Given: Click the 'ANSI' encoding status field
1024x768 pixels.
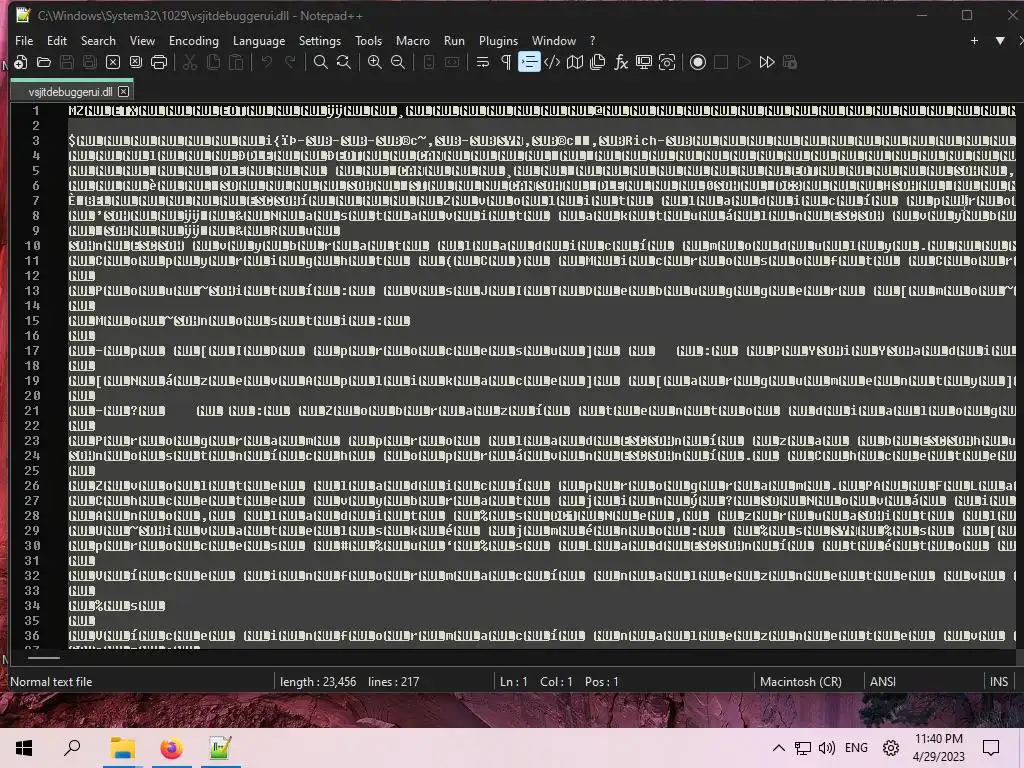Looking at the screenshot, I should point(883,682).
